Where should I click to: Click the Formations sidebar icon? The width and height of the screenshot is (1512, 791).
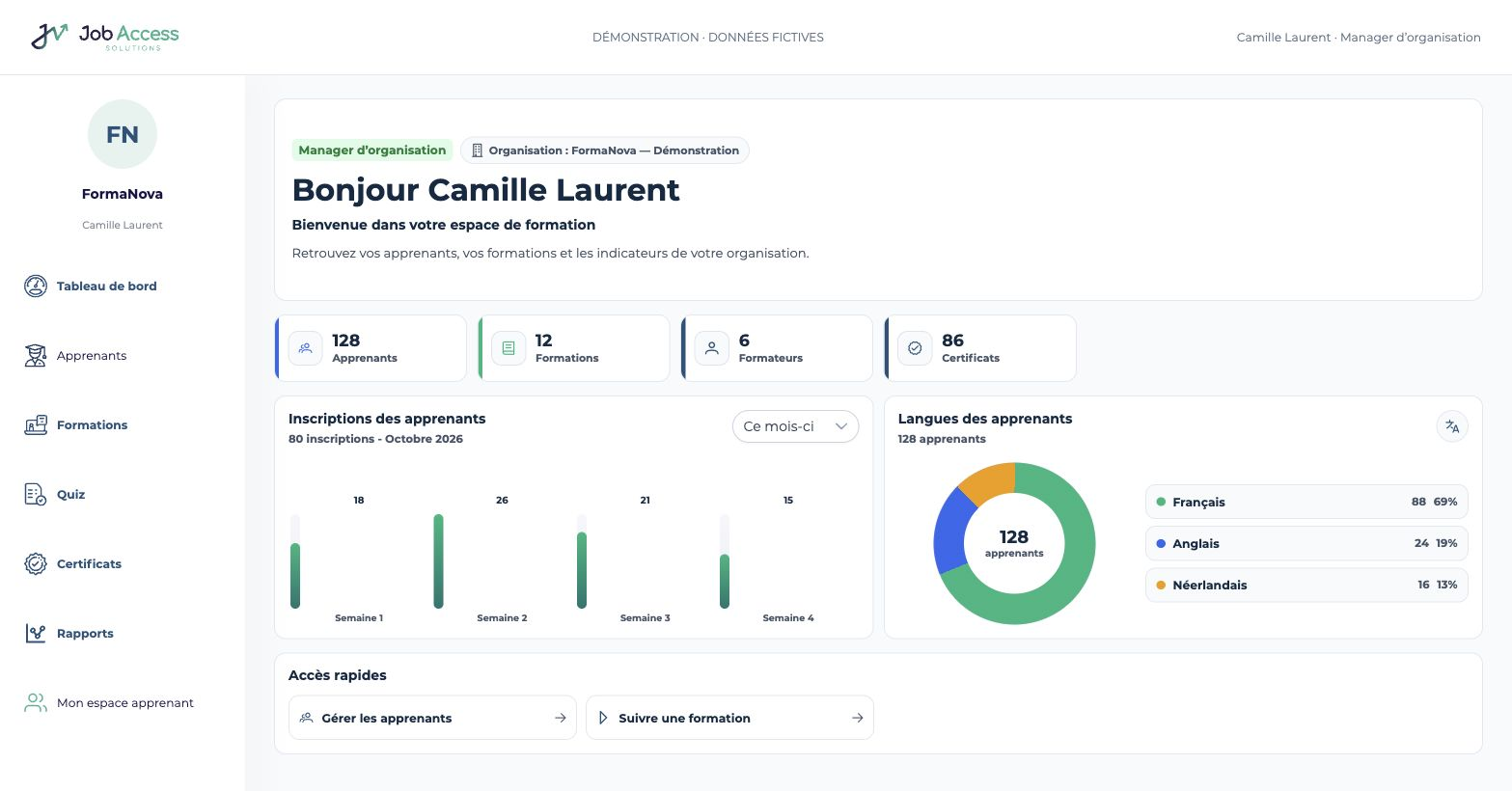point(36,424)
